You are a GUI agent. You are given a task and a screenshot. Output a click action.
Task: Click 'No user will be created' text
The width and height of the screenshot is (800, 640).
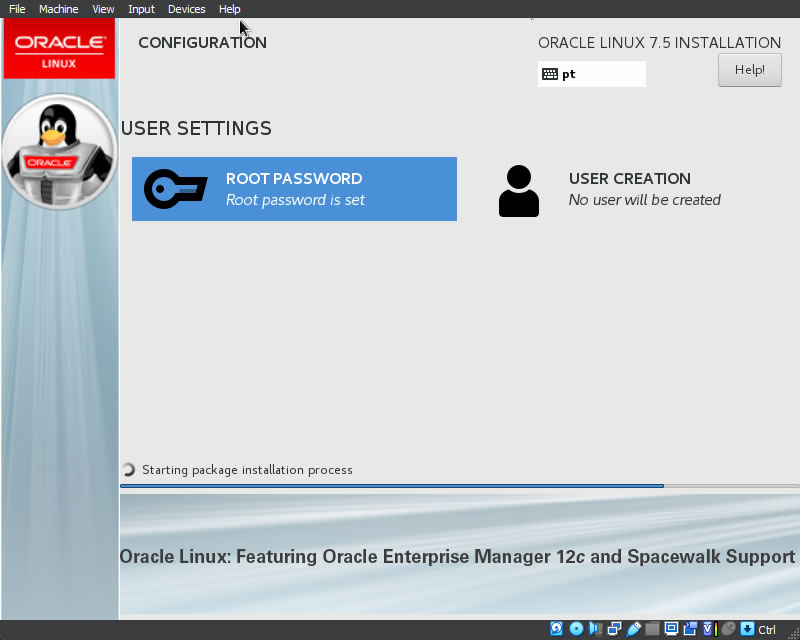click(644, 200)
